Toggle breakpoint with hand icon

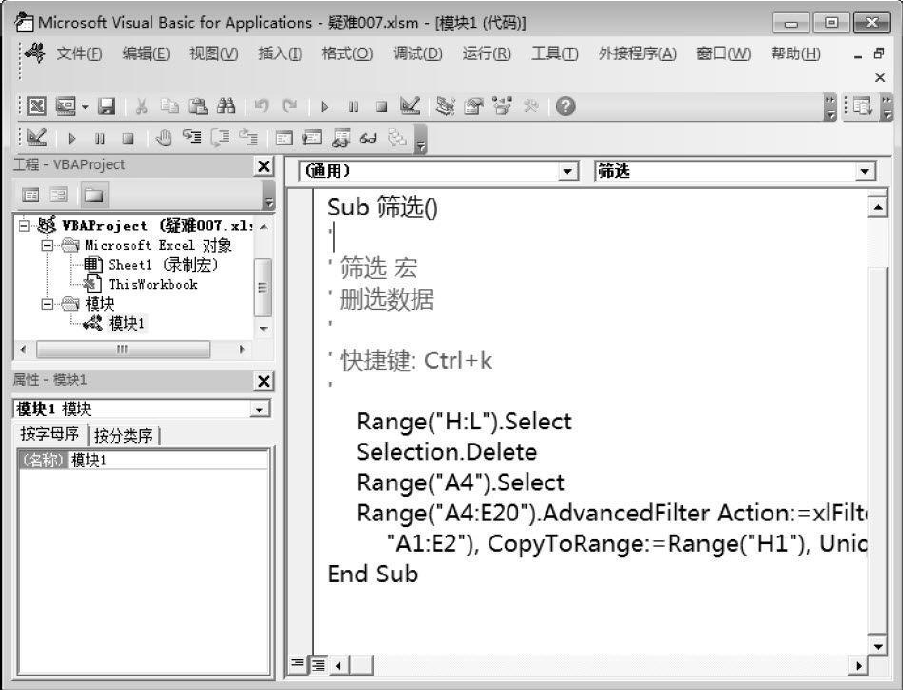coord(164,138)
